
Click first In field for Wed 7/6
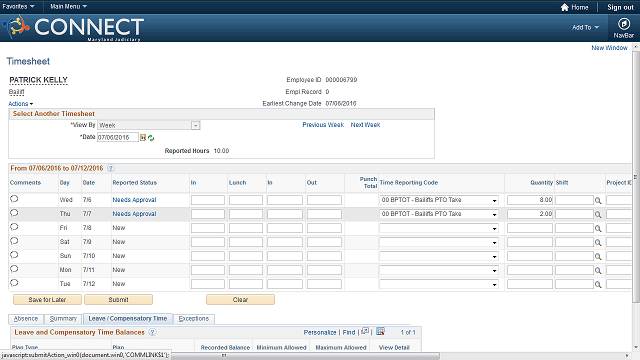(208, 200)
